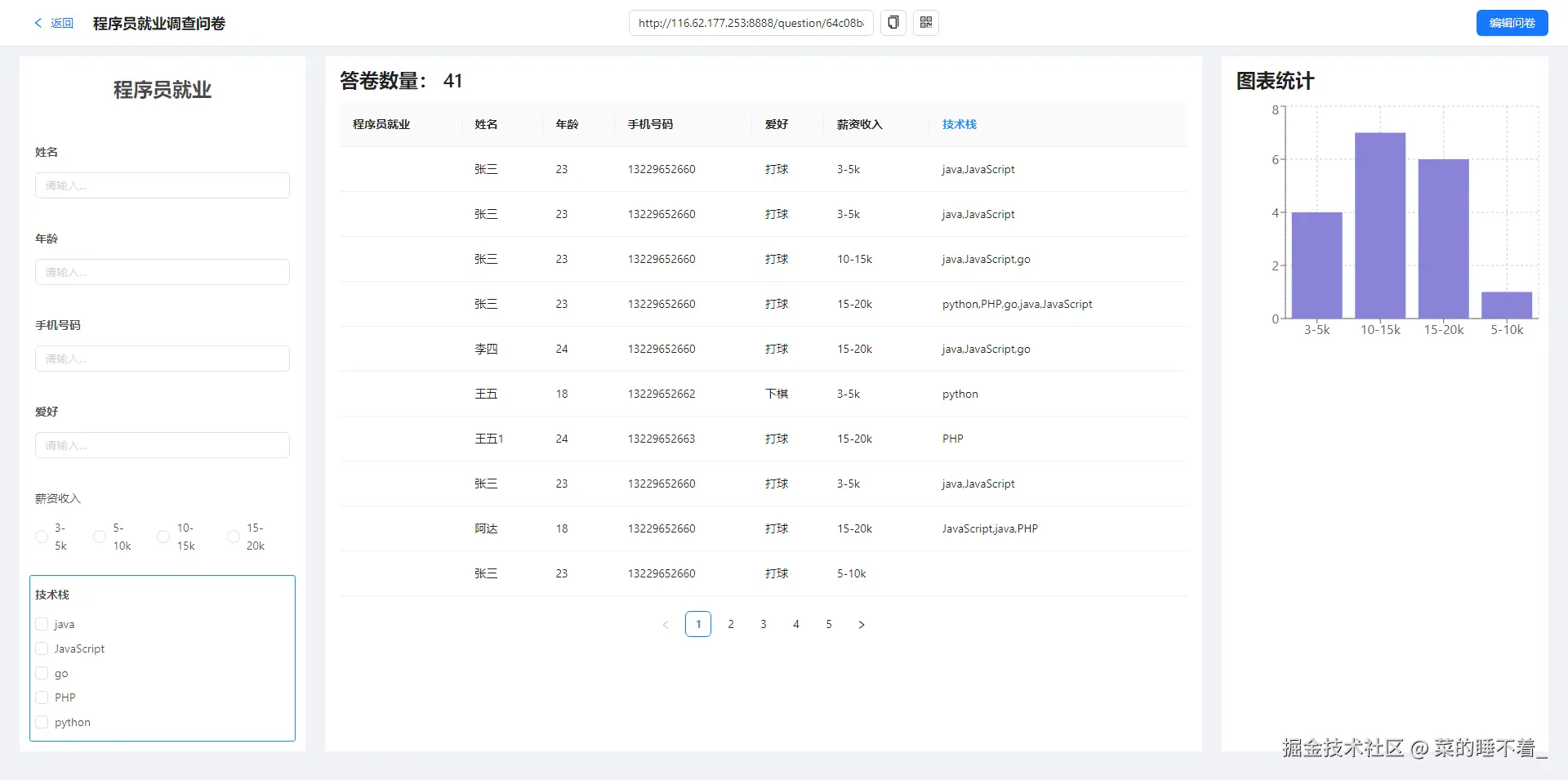The image size is (1568, 780).
Task: Click the 李四 name cell
Action: (486, 349)
